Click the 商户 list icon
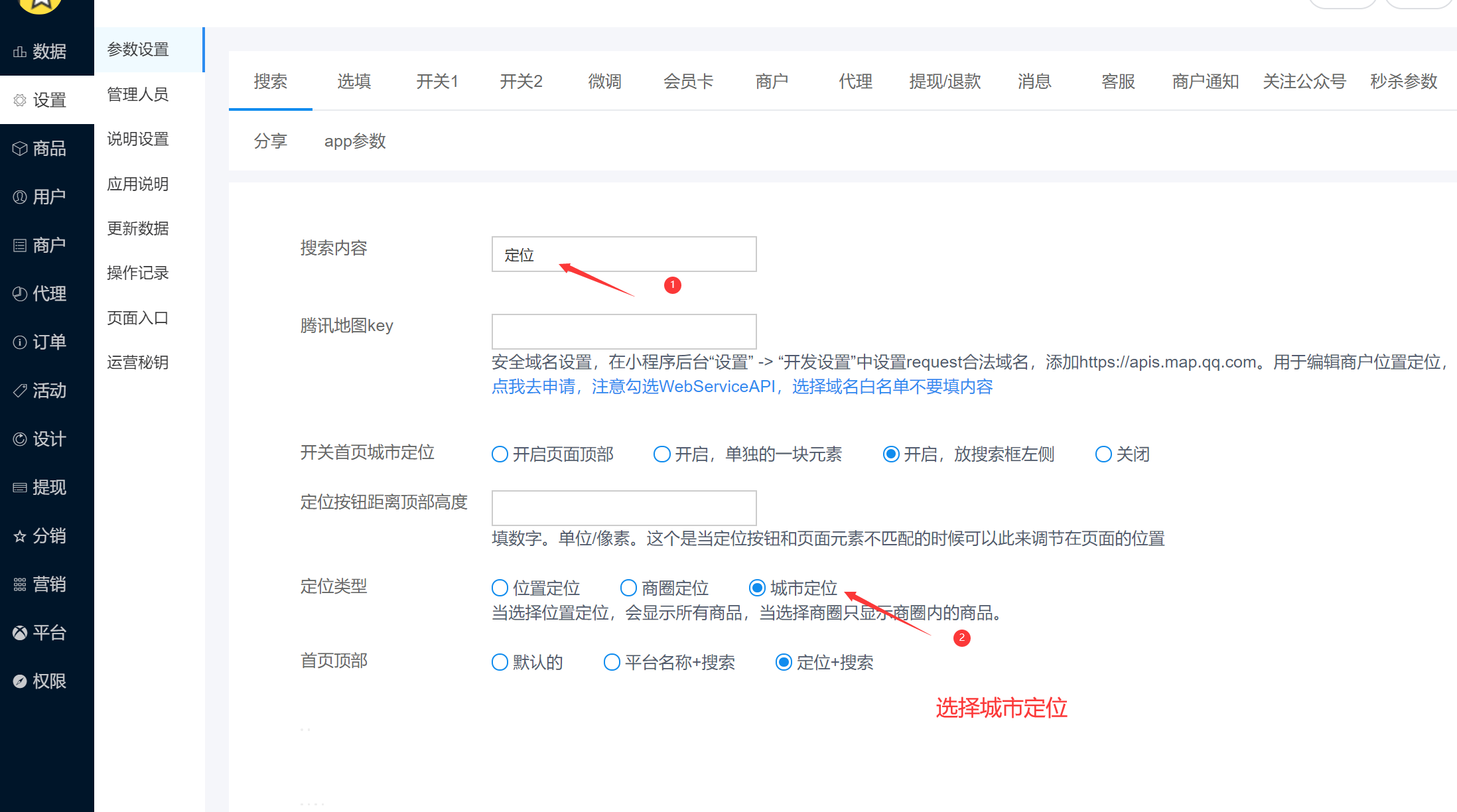The height and width of the screenshot is (812, 1457). tap(20, 245)
